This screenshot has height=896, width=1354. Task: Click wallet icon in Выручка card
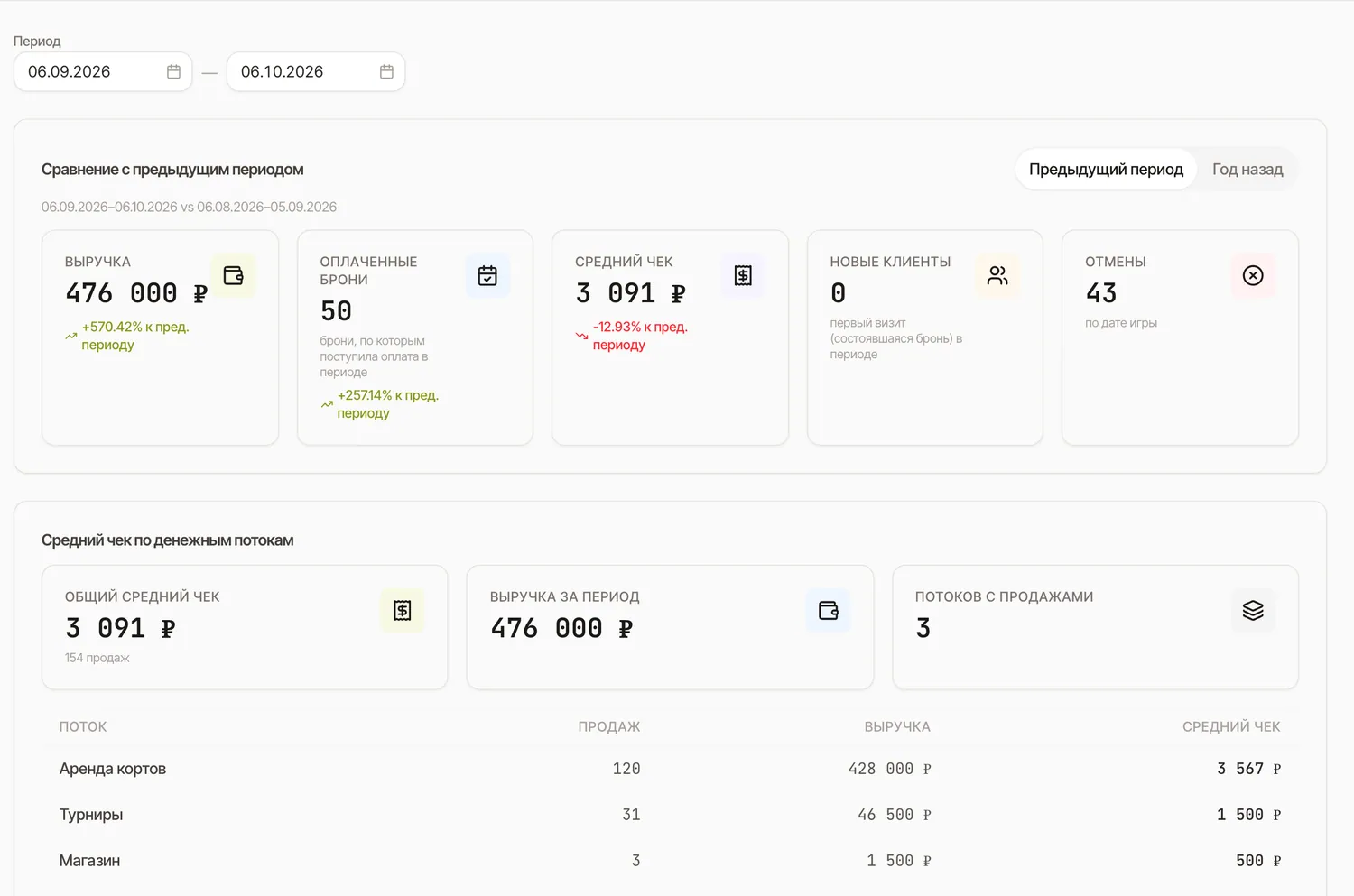point(233,276)
